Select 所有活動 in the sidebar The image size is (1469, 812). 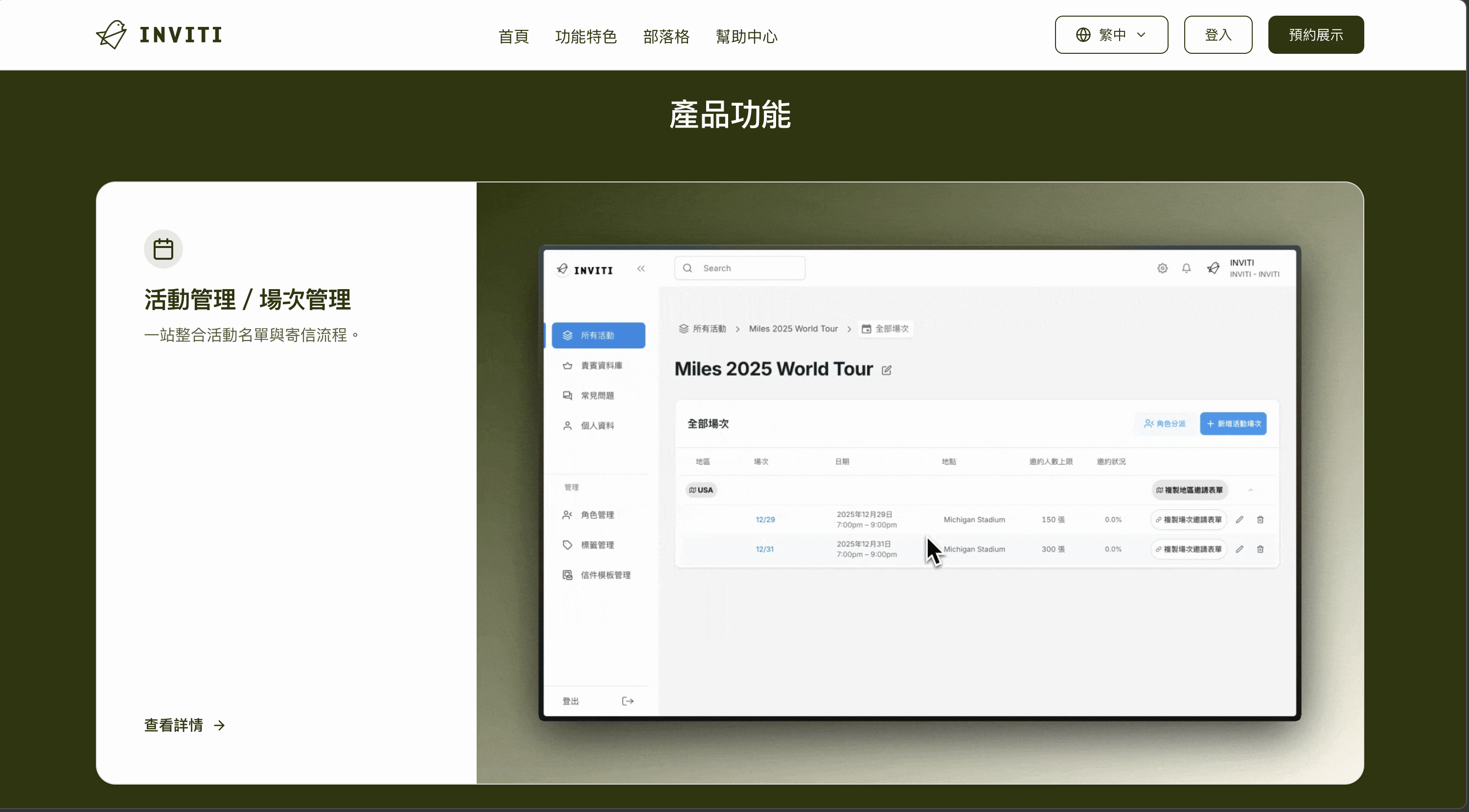pos(598,335)
